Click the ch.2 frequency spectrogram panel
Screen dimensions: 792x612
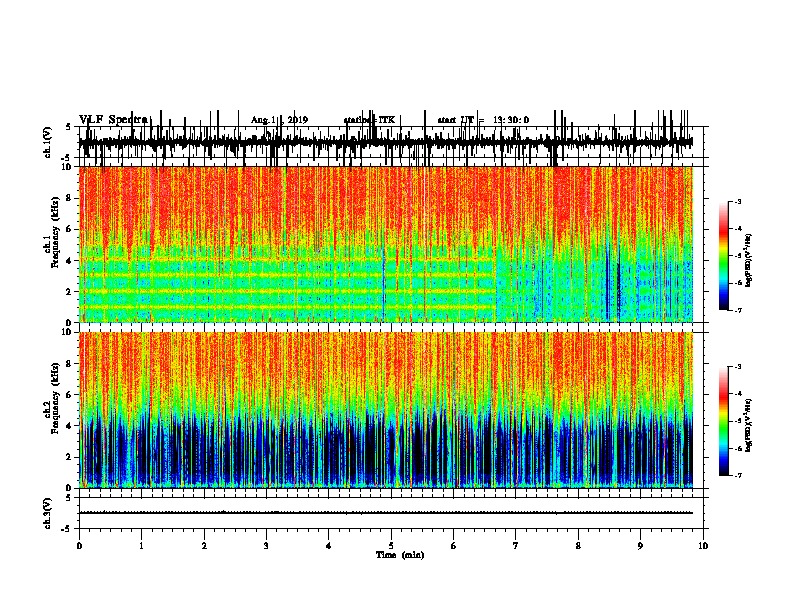[x=385, y=410]
